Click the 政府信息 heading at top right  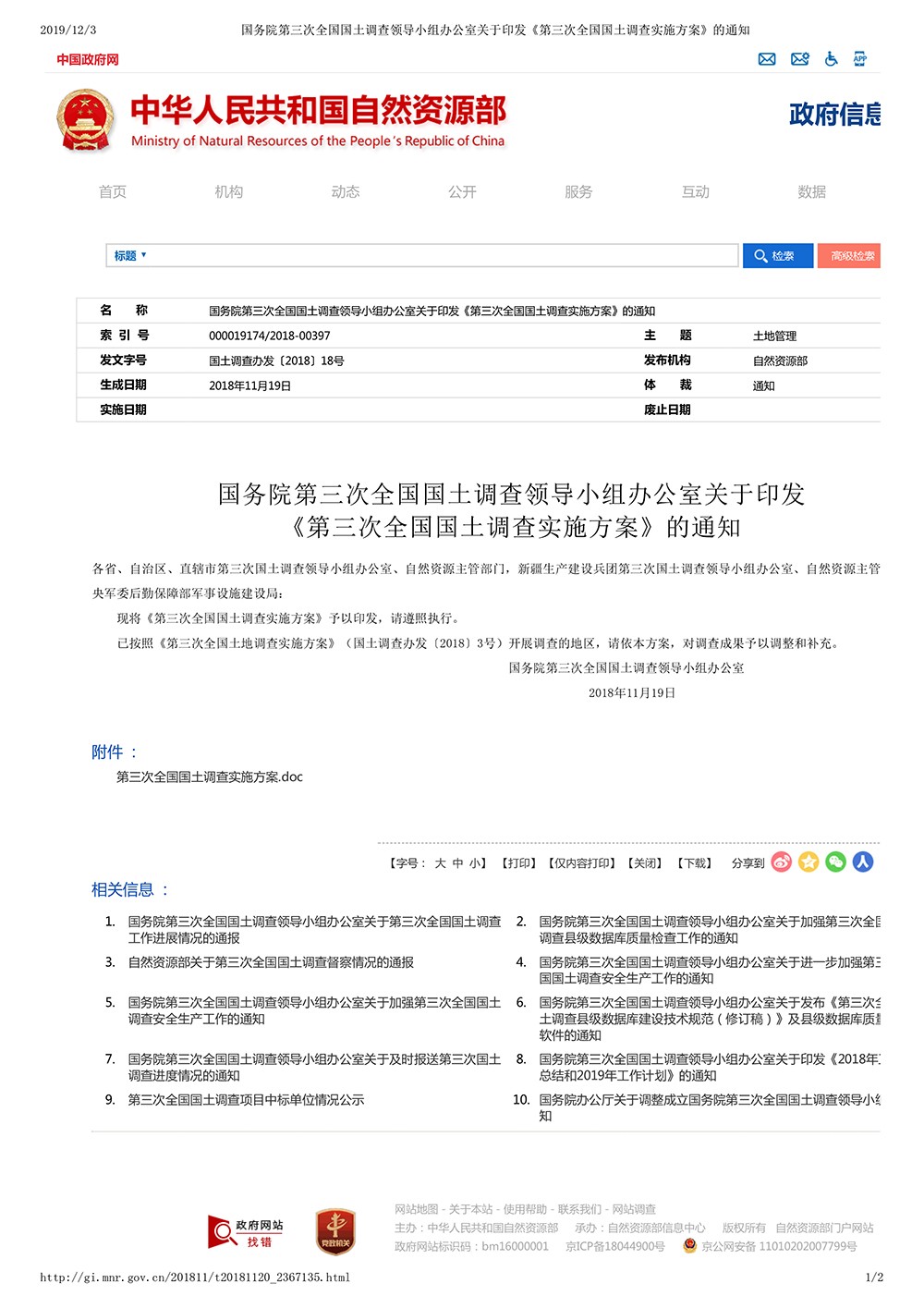tap(834, 115)
